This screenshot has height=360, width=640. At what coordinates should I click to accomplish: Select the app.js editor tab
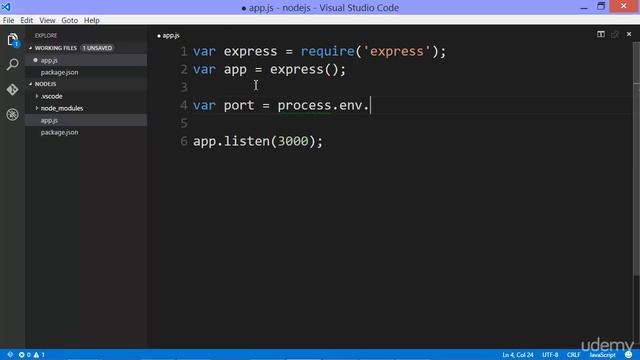tap(168, 36)
